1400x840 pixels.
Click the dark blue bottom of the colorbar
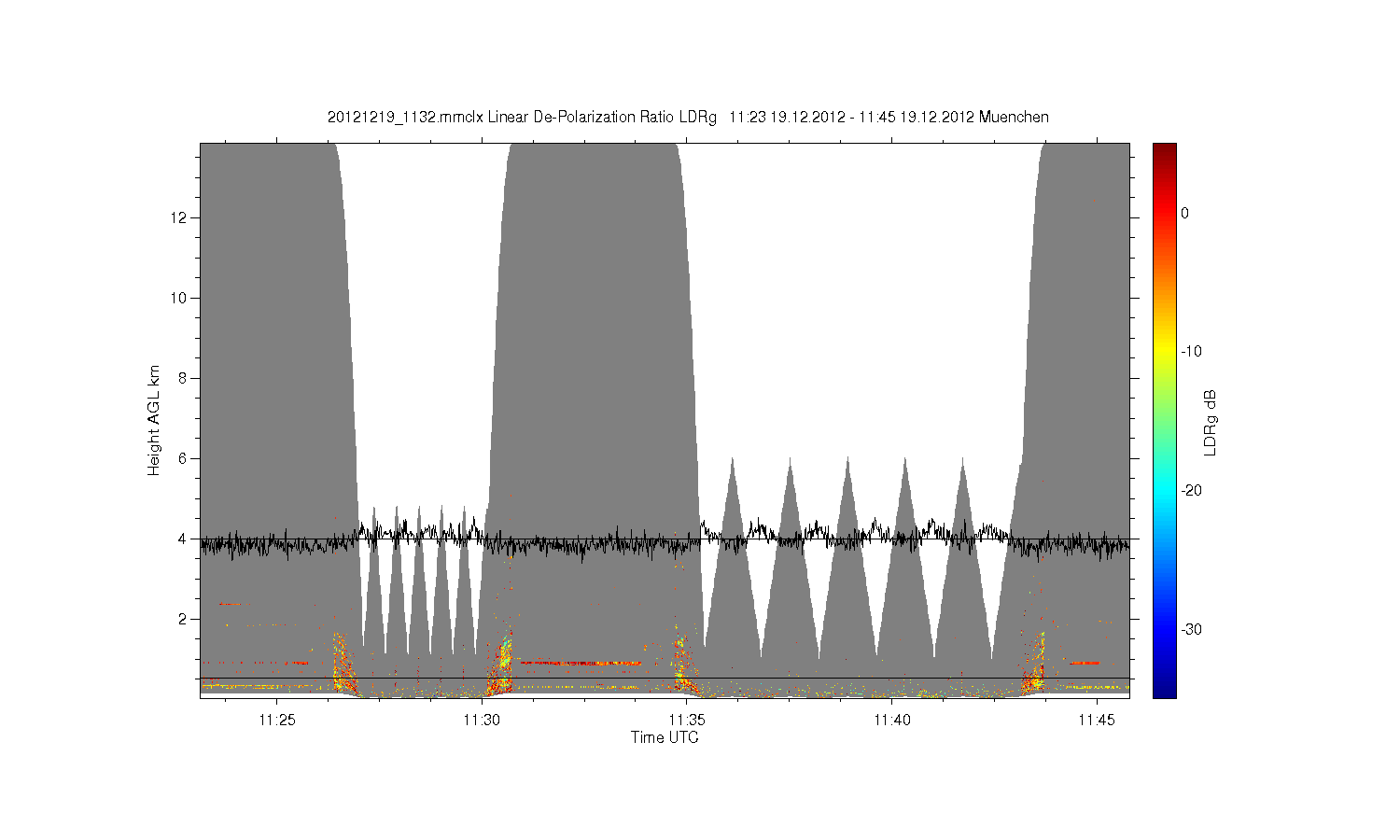(x=1165, y=691)
